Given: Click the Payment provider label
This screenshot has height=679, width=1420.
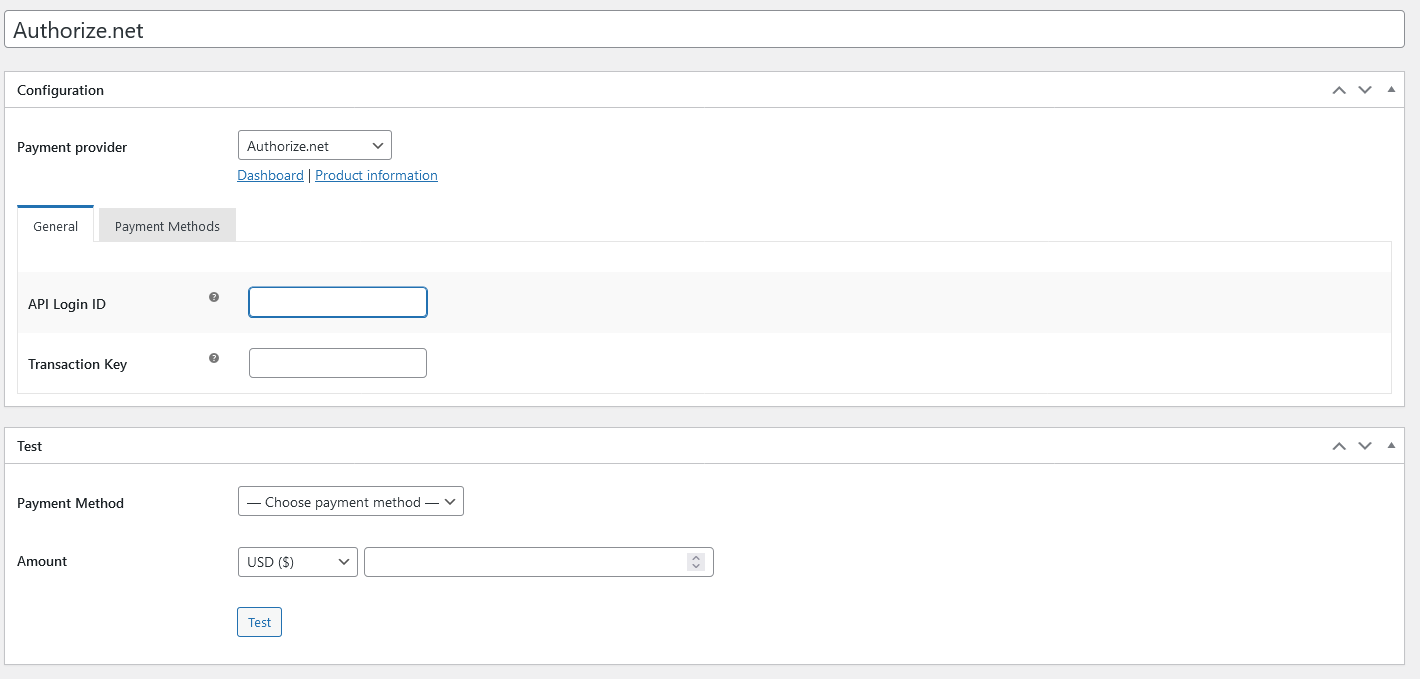Looking at the screenshot, I should pyautogui.click(x=72, y=147).
